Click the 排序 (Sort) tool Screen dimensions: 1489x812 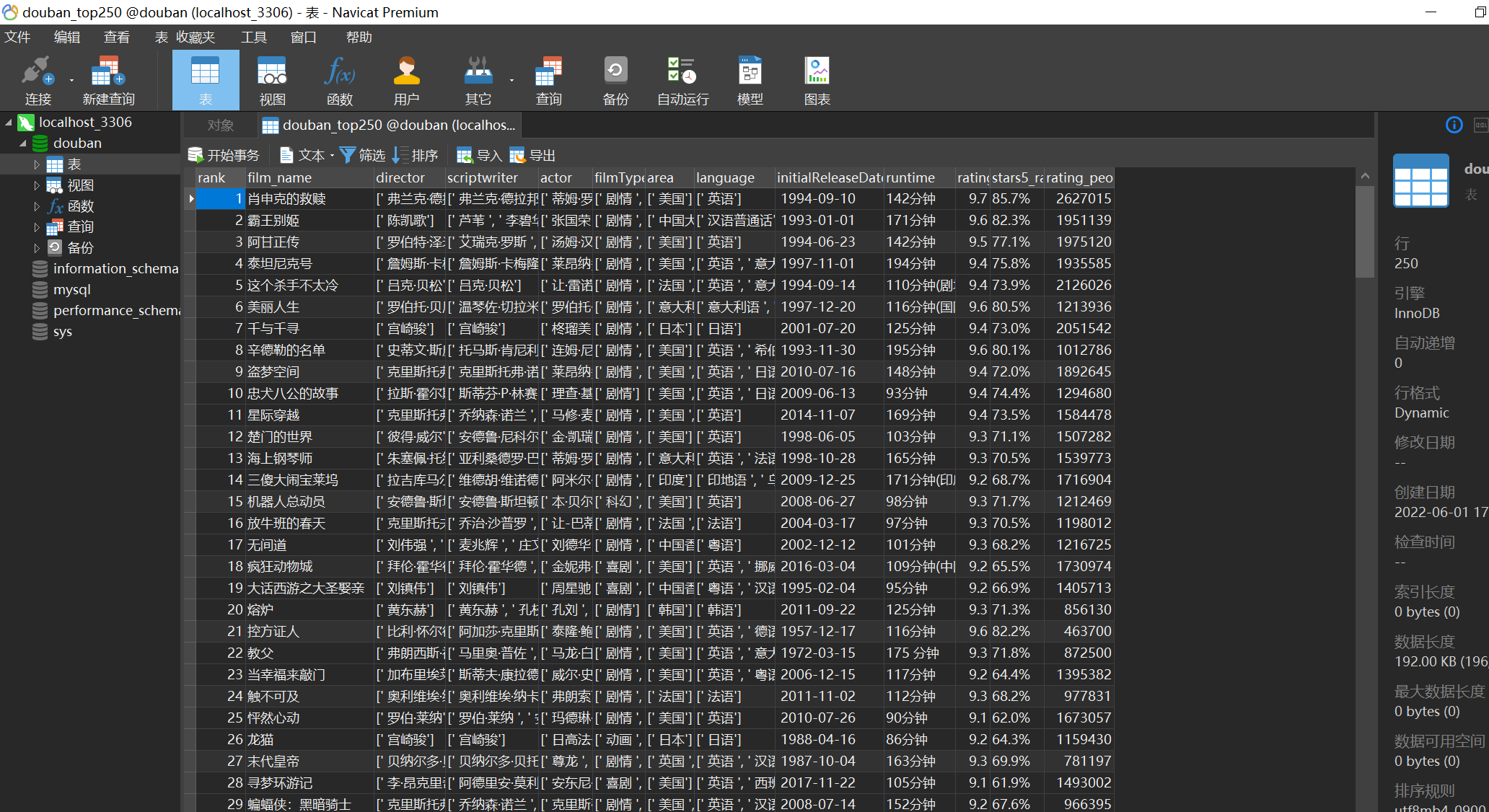(x=416, y=155)
